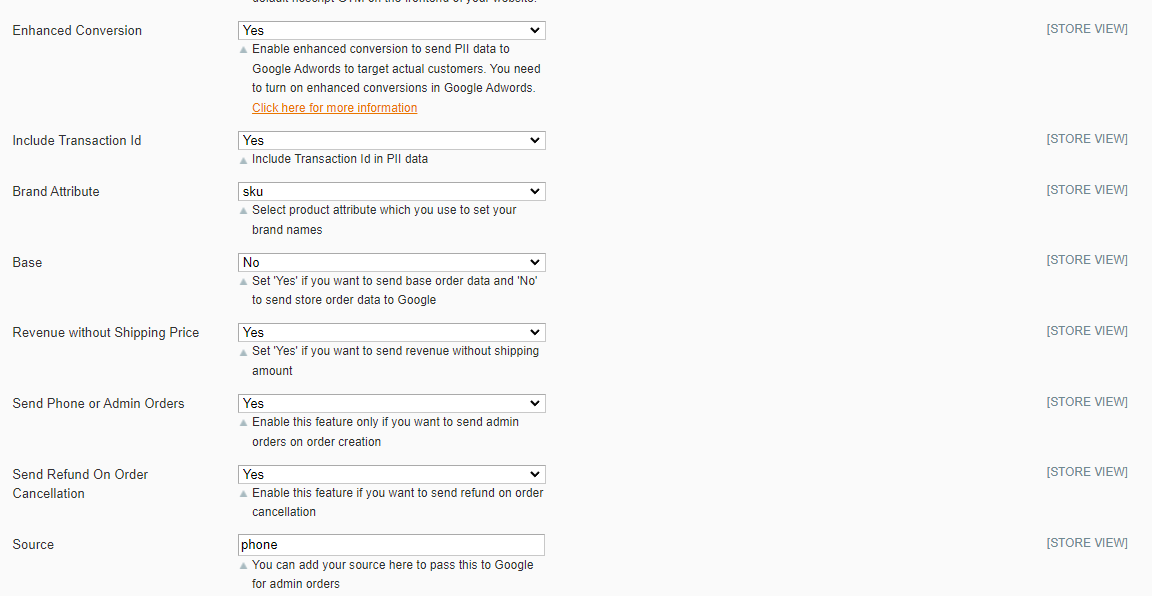The image size is (1152, 596).
Task: Open Revenue without Shipping Price dropdown
Action: point(391,332)
